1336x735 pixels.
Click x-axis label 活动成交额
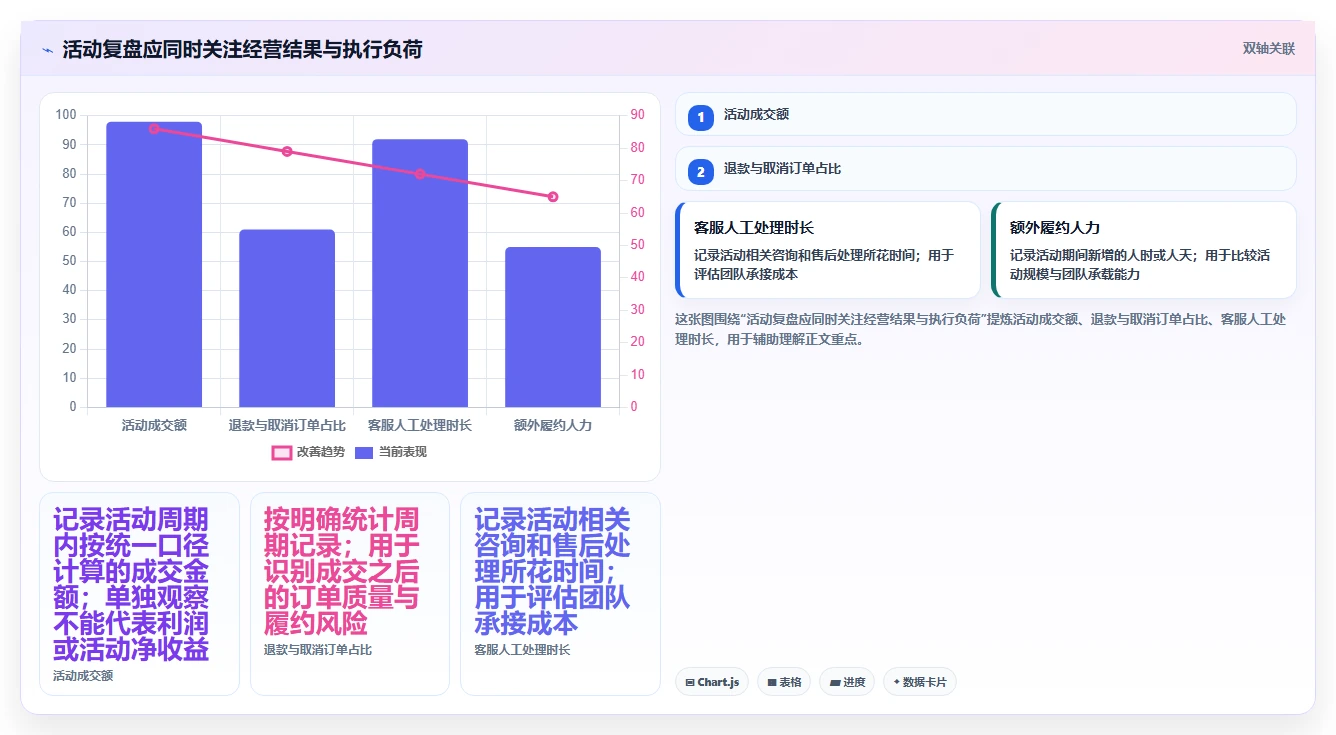(154, 425)
